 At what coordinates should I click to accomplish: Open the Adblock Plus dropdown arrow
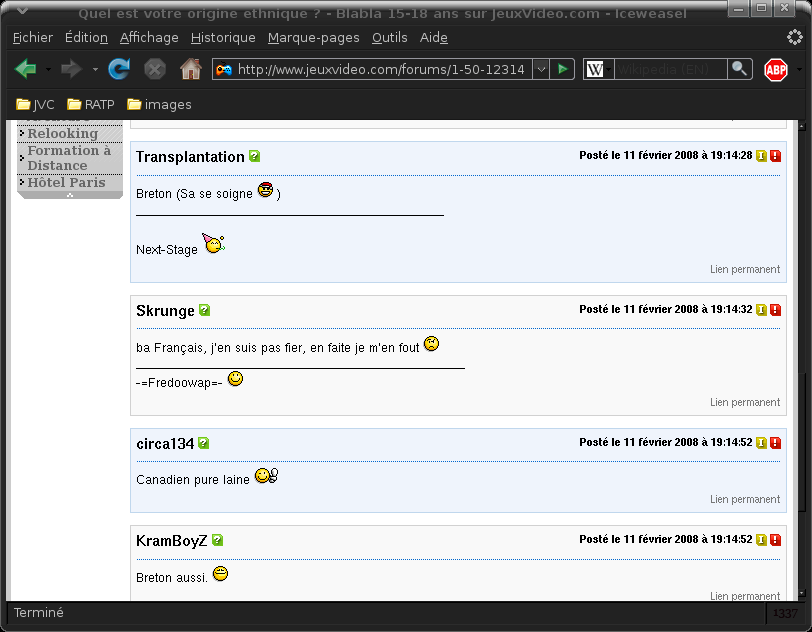point(799,69)
